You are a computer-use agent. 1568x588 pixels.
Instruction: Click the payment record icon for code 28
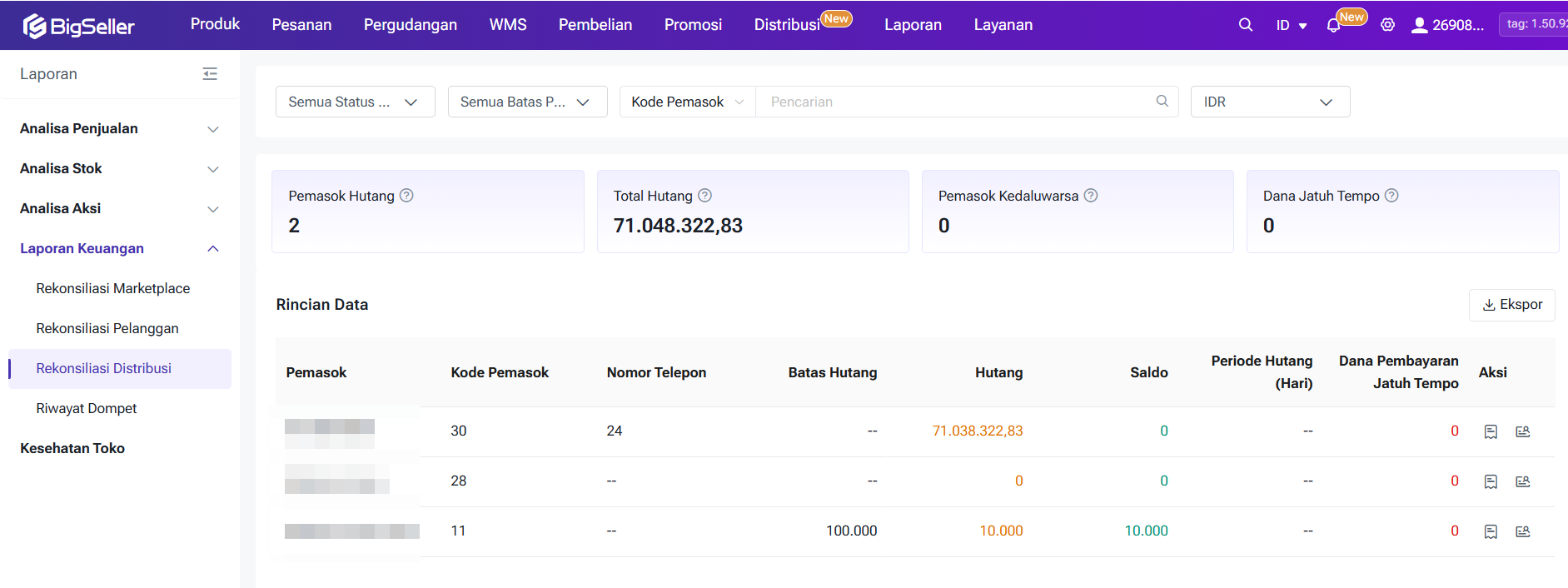1522,481
